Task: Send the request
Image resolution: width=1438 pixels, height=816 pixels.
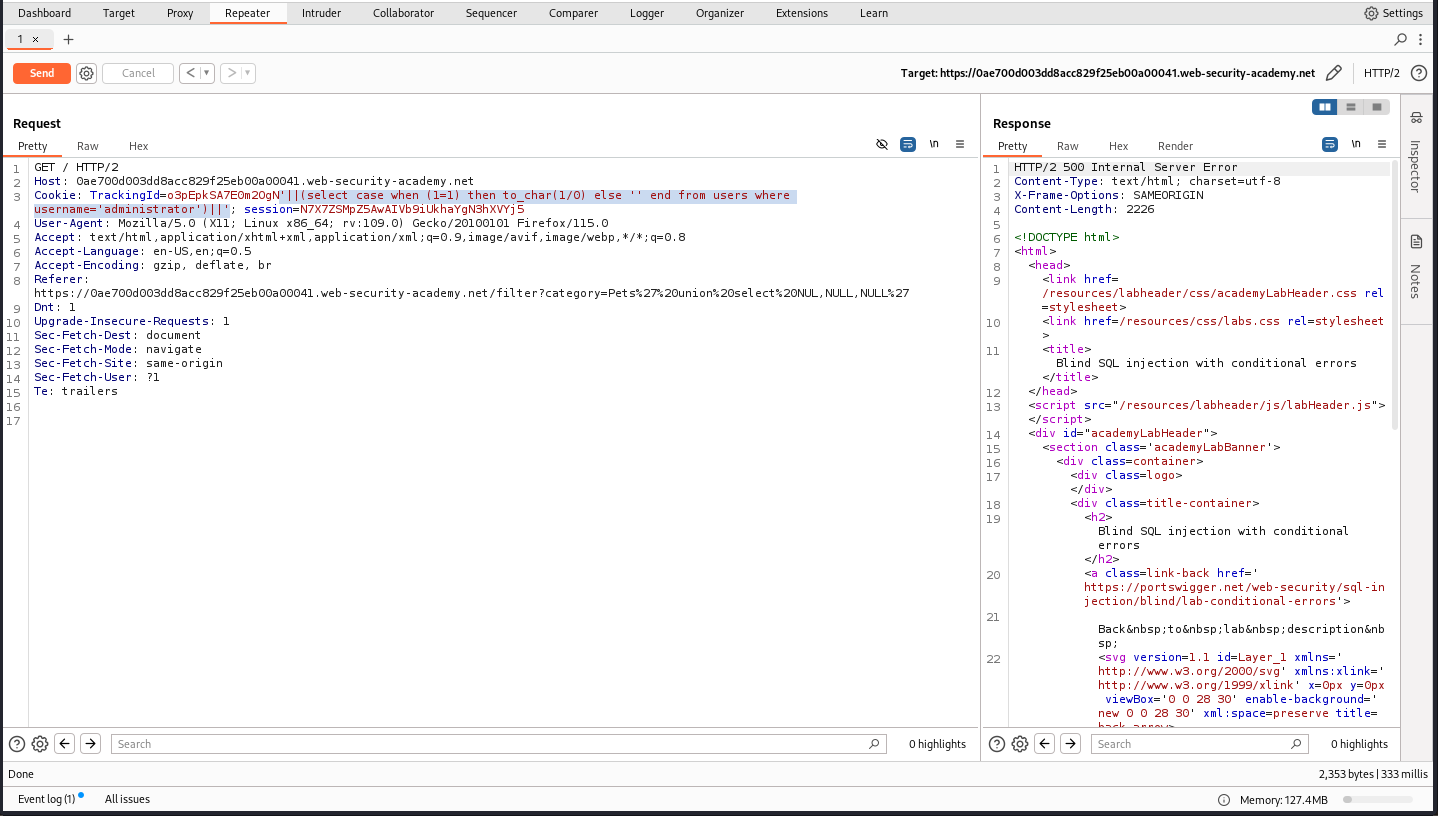Action: pyautogui.click(x=42, y=73)
